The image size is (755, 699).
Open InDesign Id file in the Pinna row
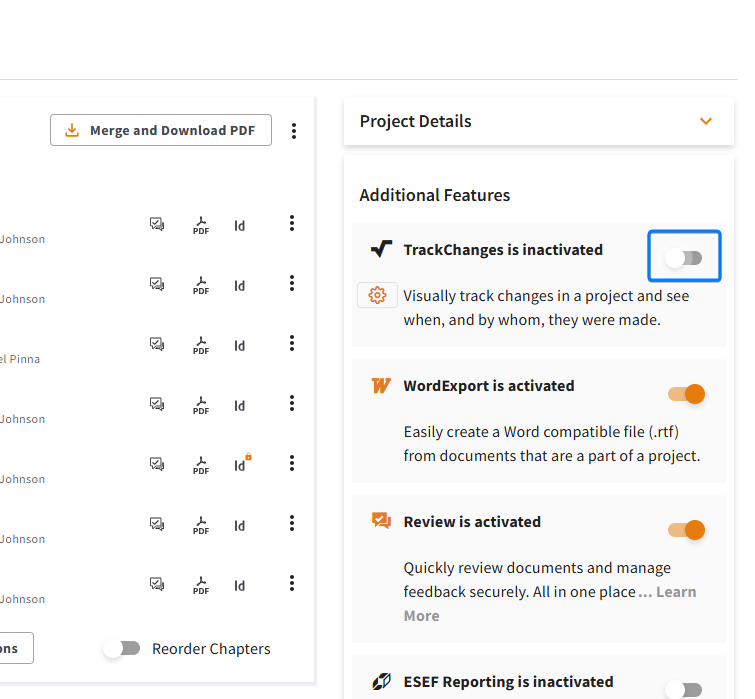(x=240, y=346)
